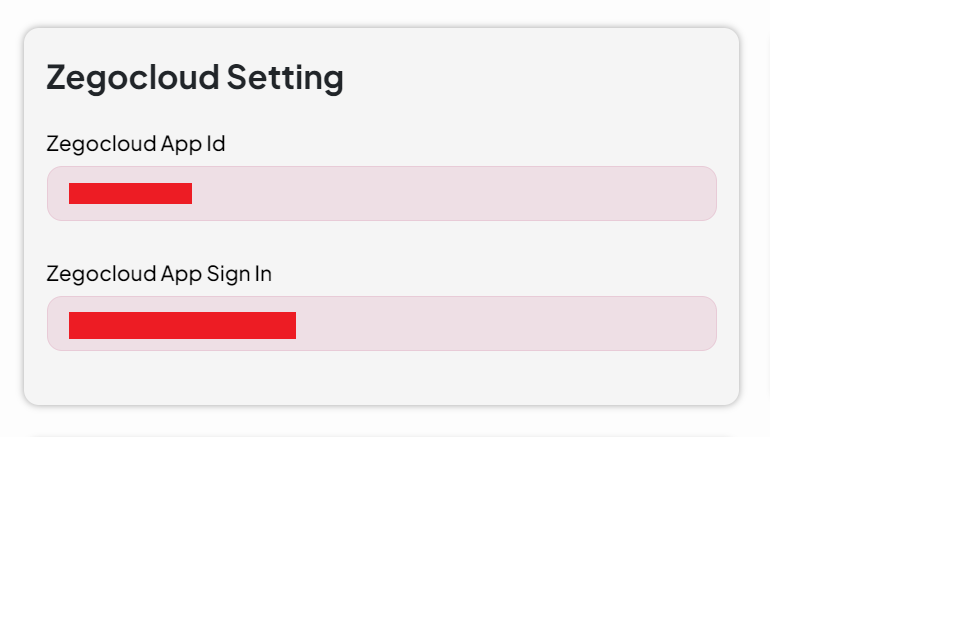Click the "Id" word in first label
974x623 pixels.
[216, 144]
